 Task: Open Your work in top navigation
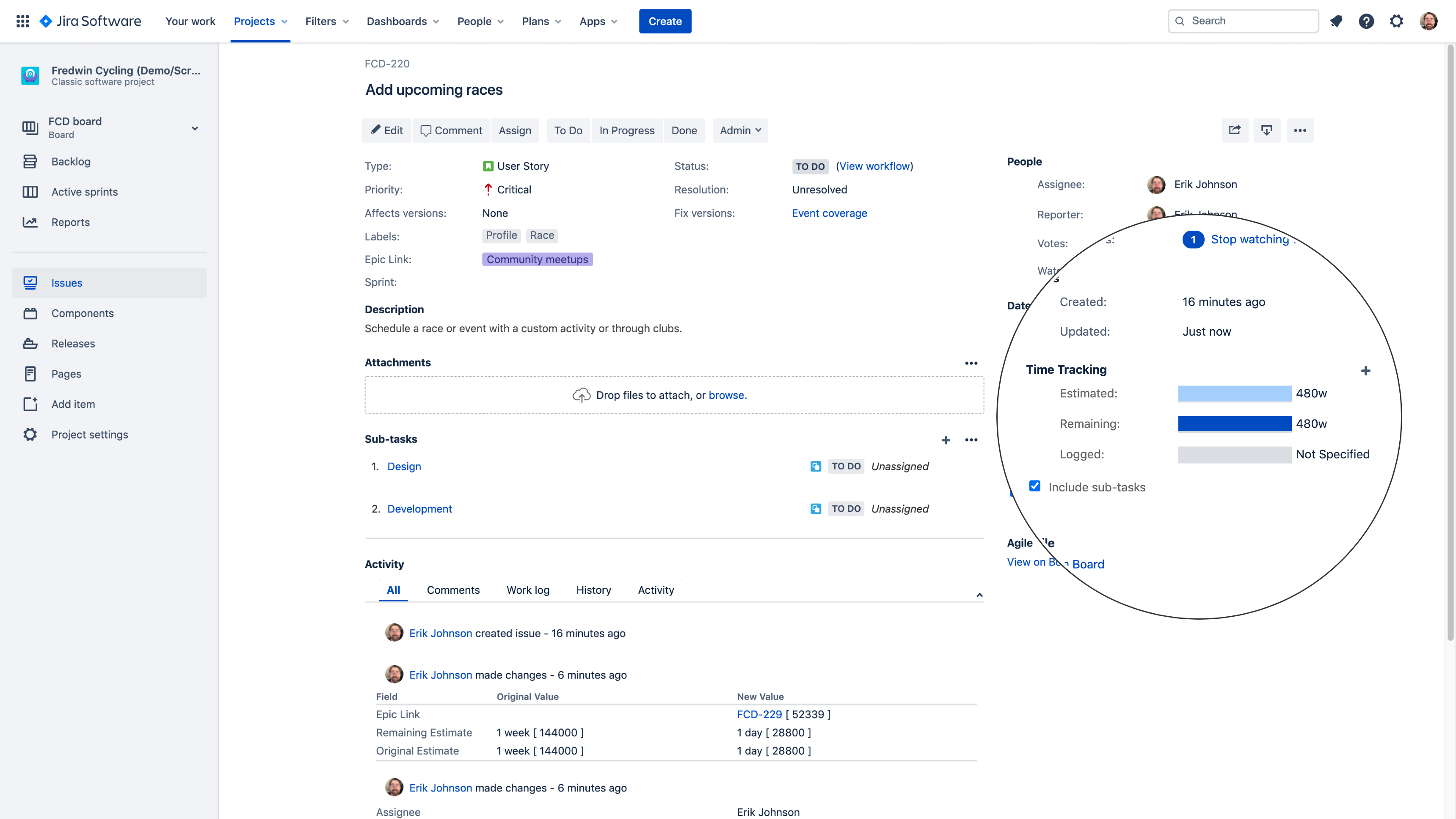(x=190, y=21)
